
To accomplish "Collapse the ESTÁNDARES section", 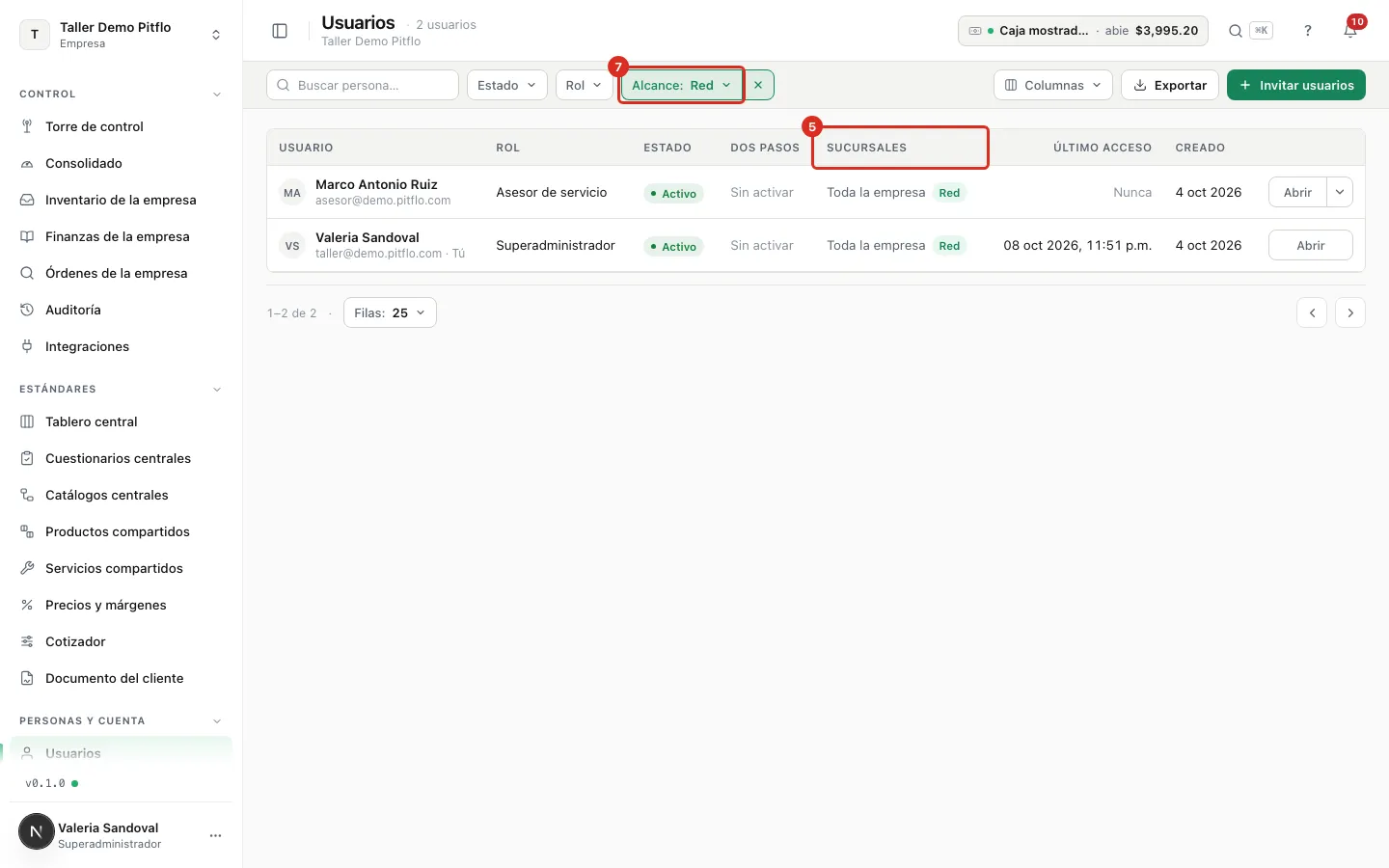I will click(216, 390).
